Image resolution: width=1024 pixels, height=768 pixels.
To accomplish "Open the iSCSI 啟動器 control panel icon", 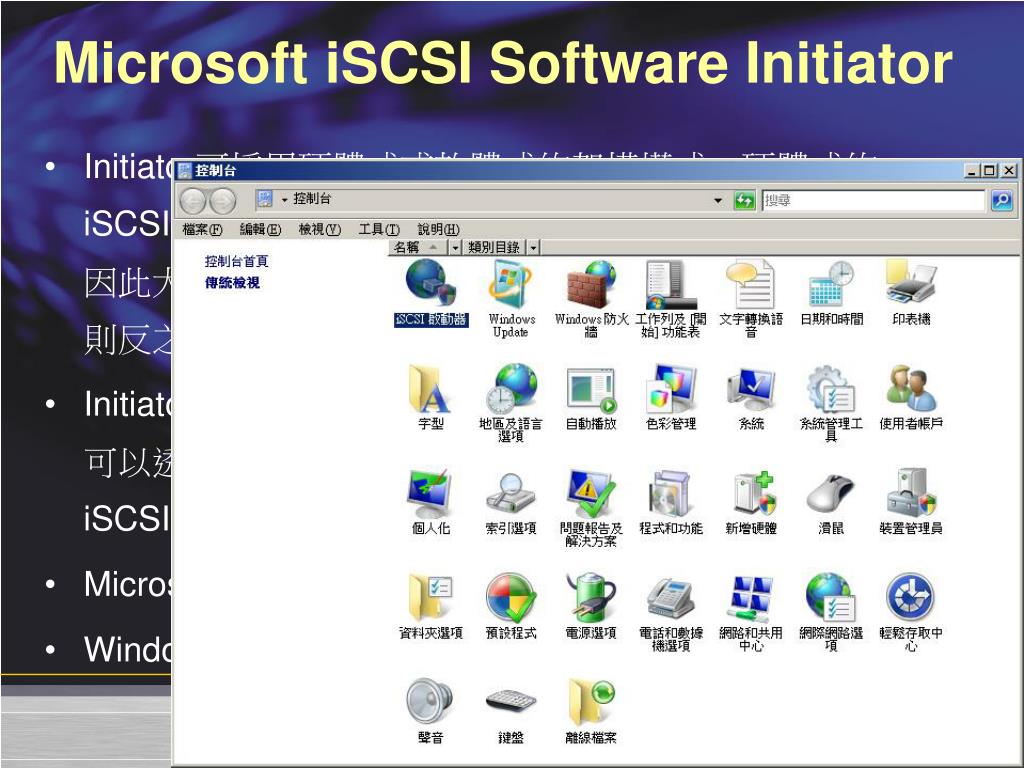I will click(430, 293).
